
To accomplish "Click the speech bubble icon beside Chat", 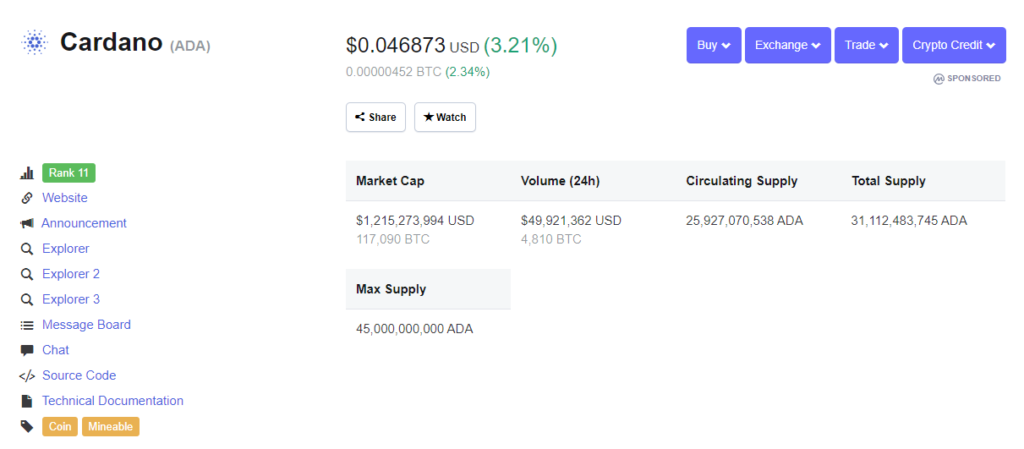I will point(27,350).
